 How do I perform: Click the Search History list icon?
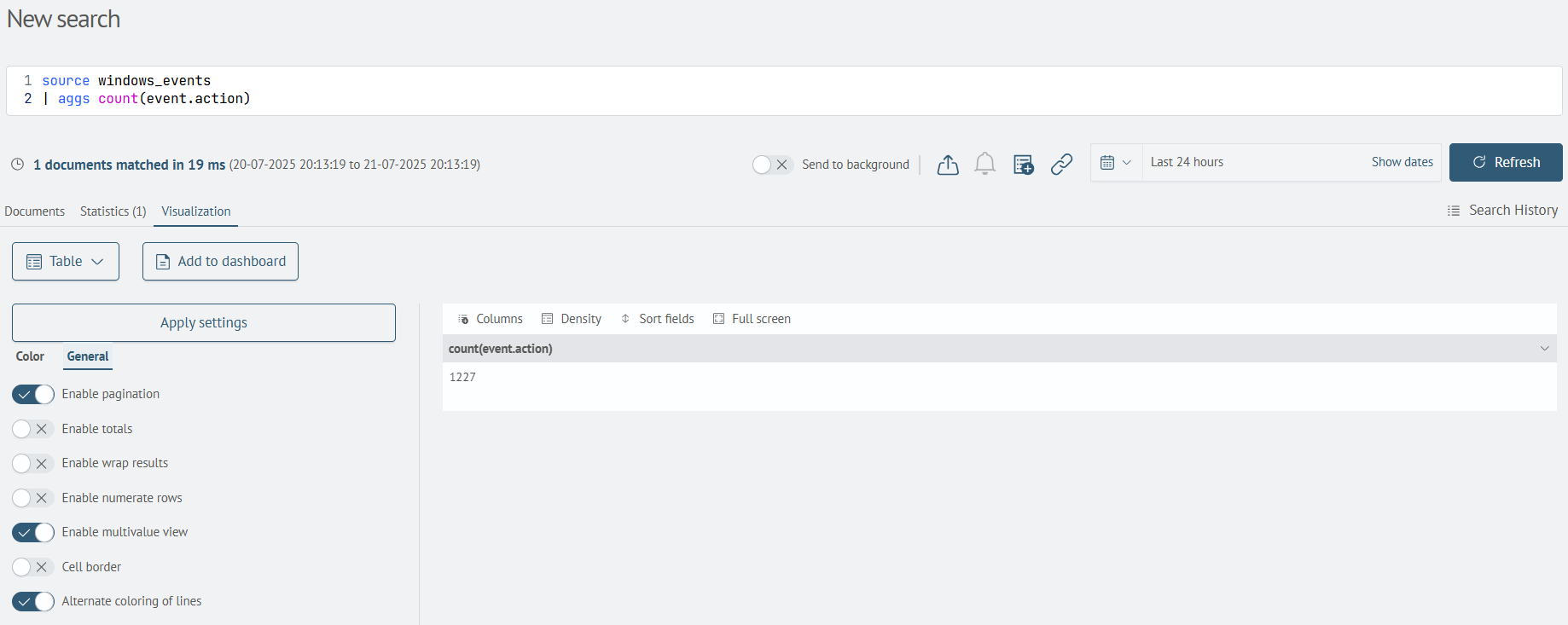point(1454,211)
